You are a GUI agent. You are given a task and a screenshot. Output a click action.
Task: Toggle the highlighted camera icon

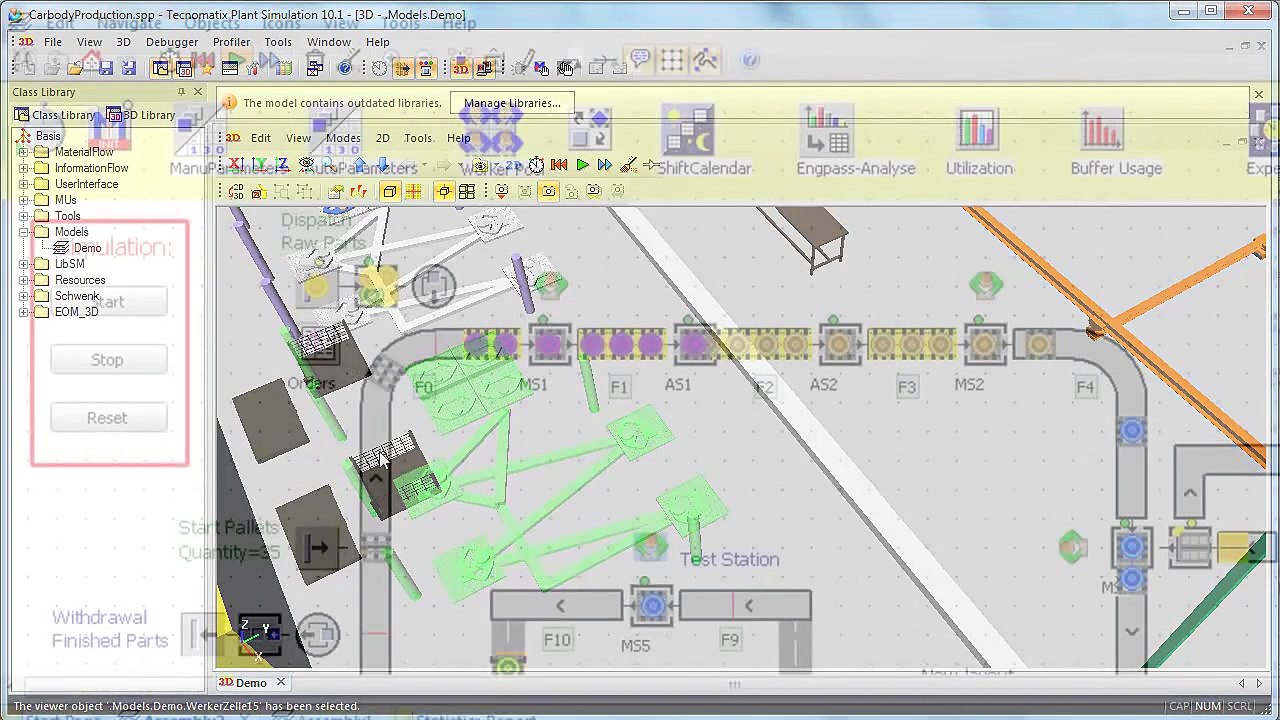(548, 192)
